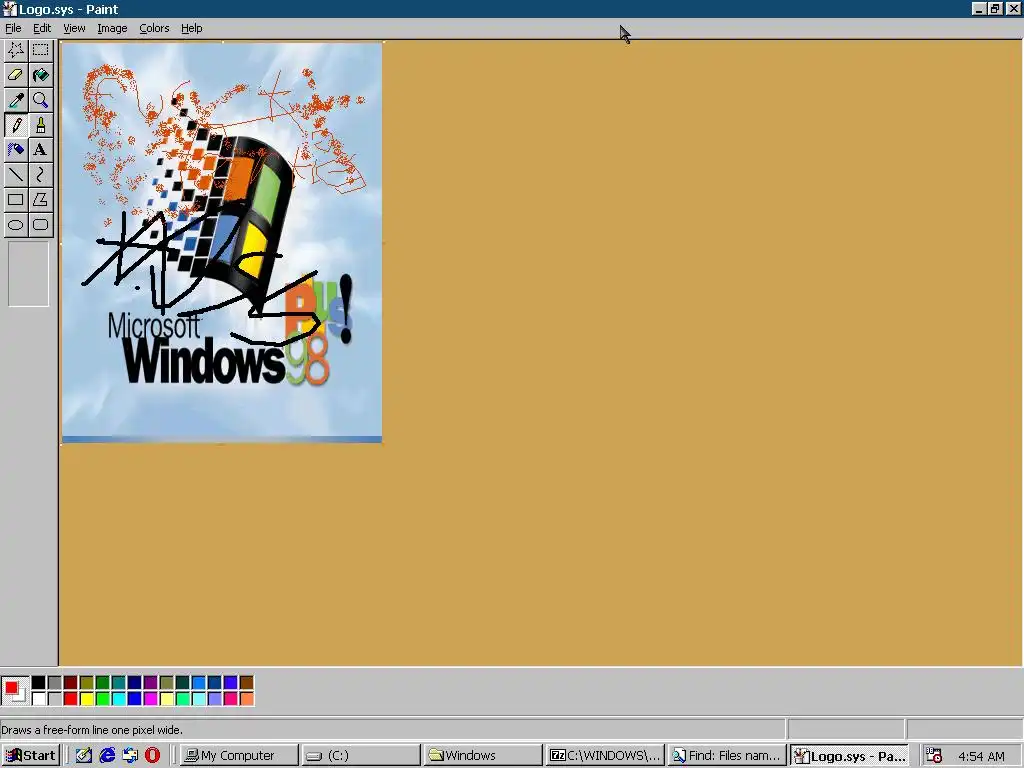Screen dimensions: 1024x768
Task: Select the bright red palette swatch
Action: tap(71, 699)
